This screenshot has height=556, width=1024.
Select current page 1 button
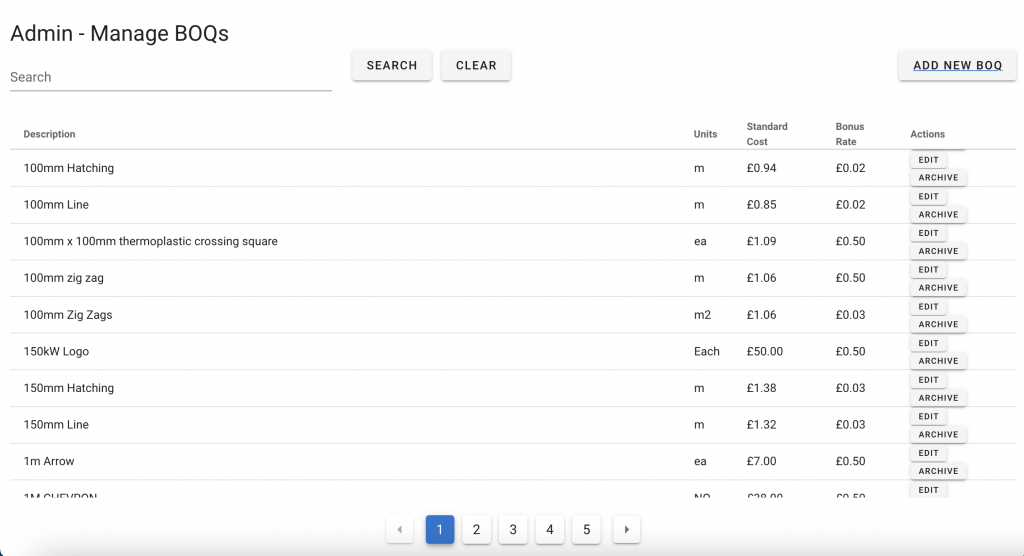440,529
